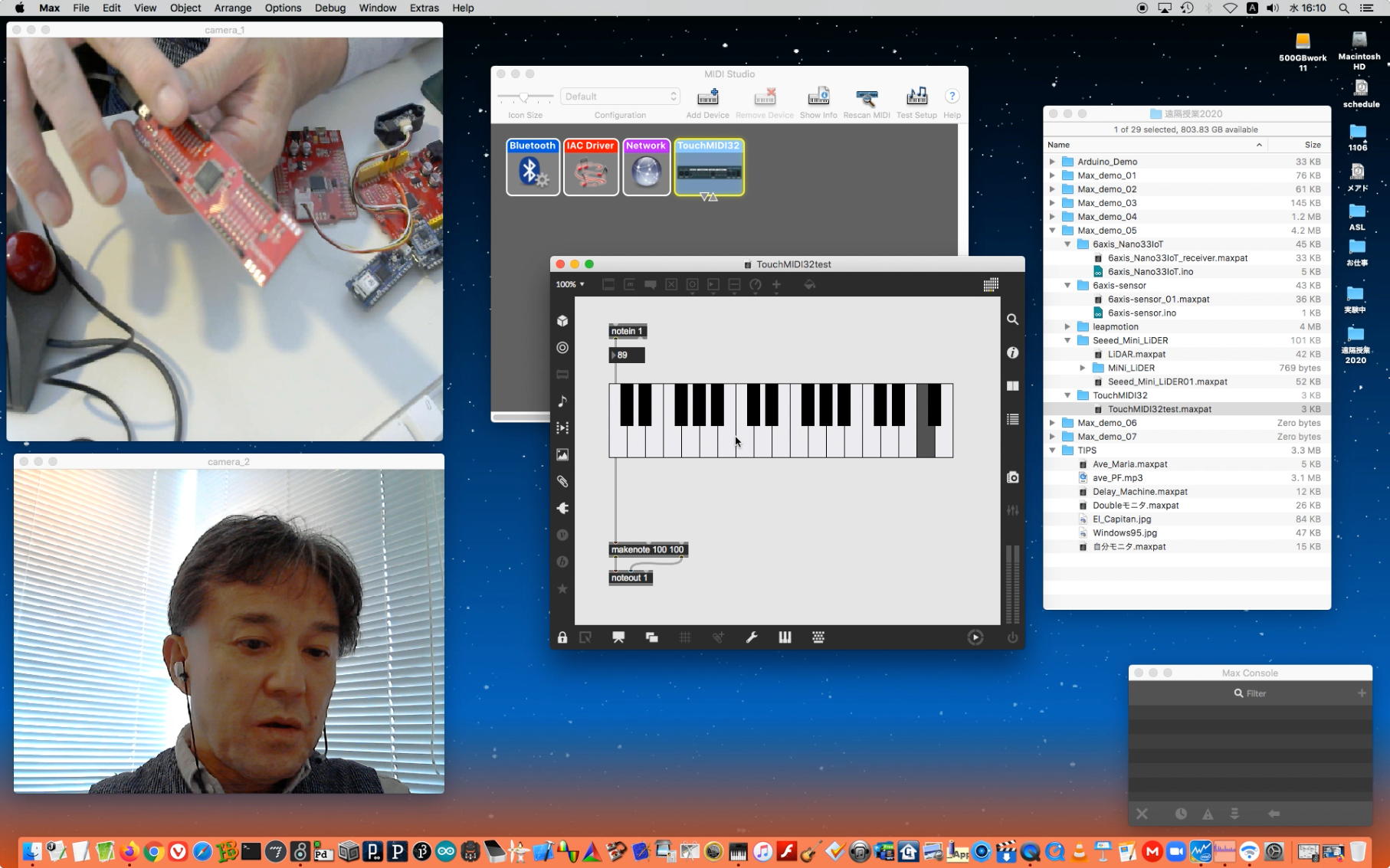This screenshot has height=868, width=1390.
Task: Collapse the Max_demo_05 folder
Action: pos(1052,231)
